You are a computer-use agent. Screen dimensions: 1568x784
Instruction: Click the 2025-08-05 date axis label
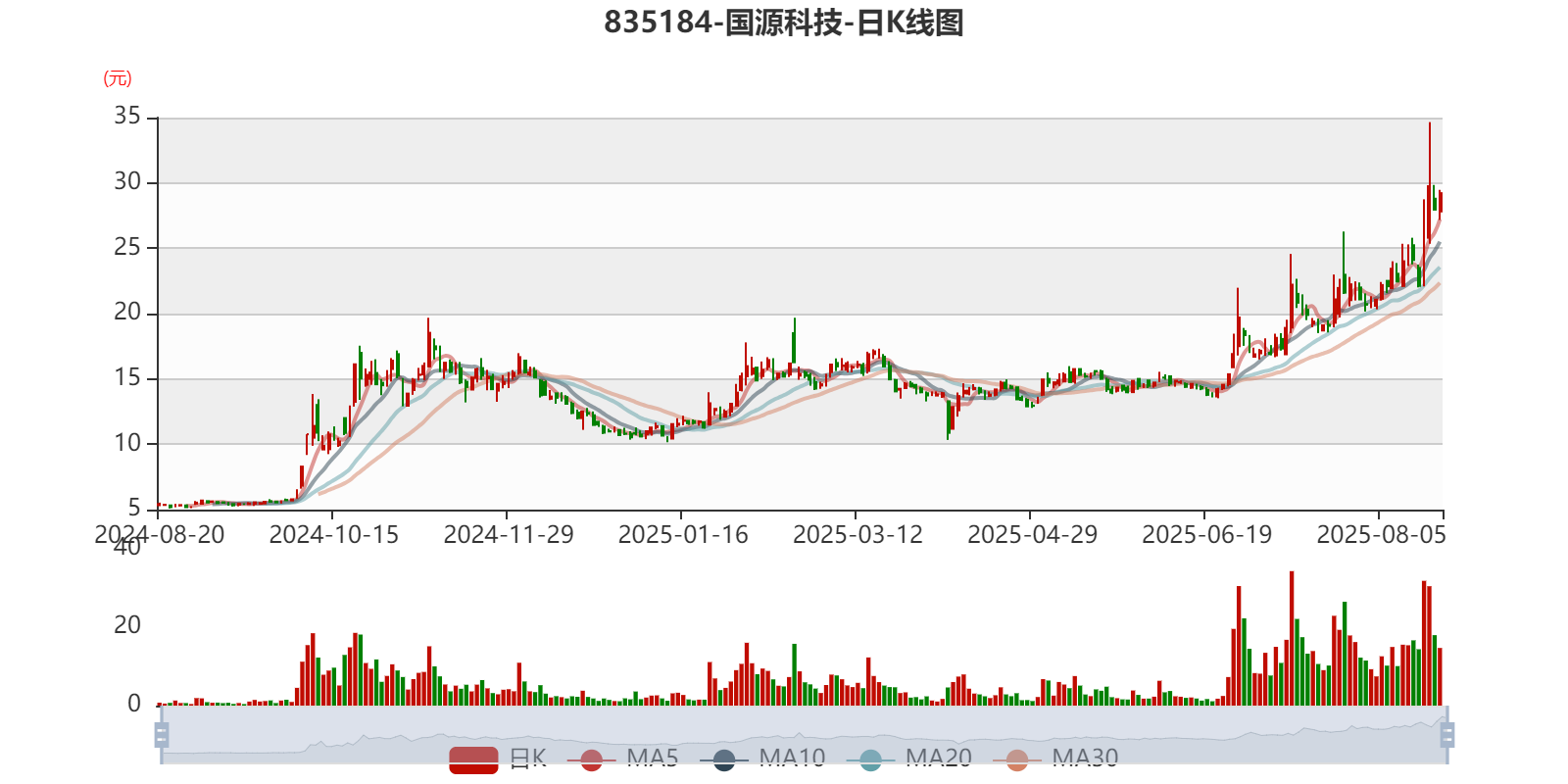1381,534
